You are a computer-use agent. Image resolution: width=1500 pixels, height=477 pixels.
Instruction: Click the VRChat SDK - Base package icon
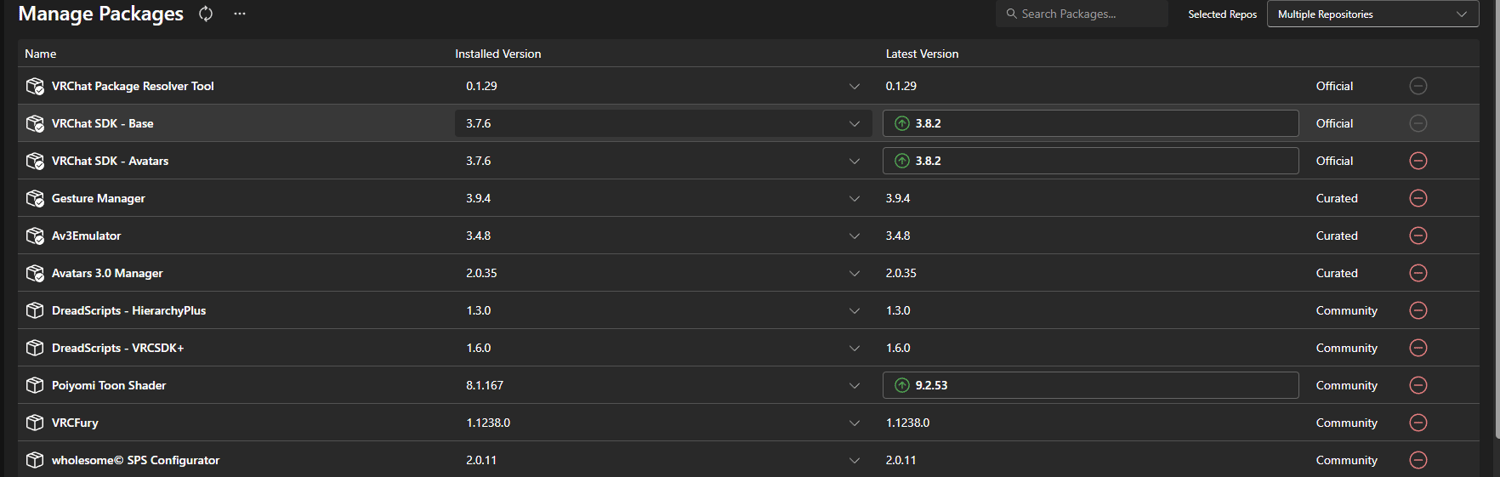point(35,123)
